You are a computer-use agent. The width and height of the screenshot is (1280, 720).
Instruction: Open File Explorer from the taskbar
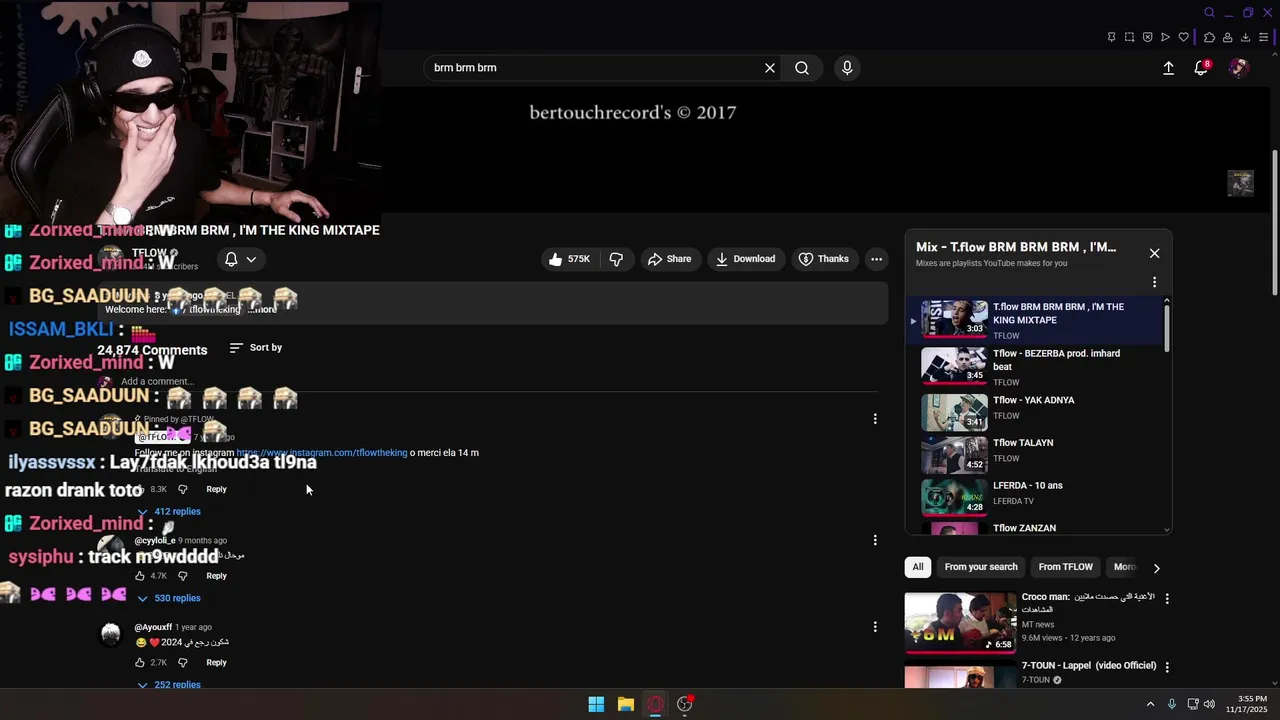[626, 704]
